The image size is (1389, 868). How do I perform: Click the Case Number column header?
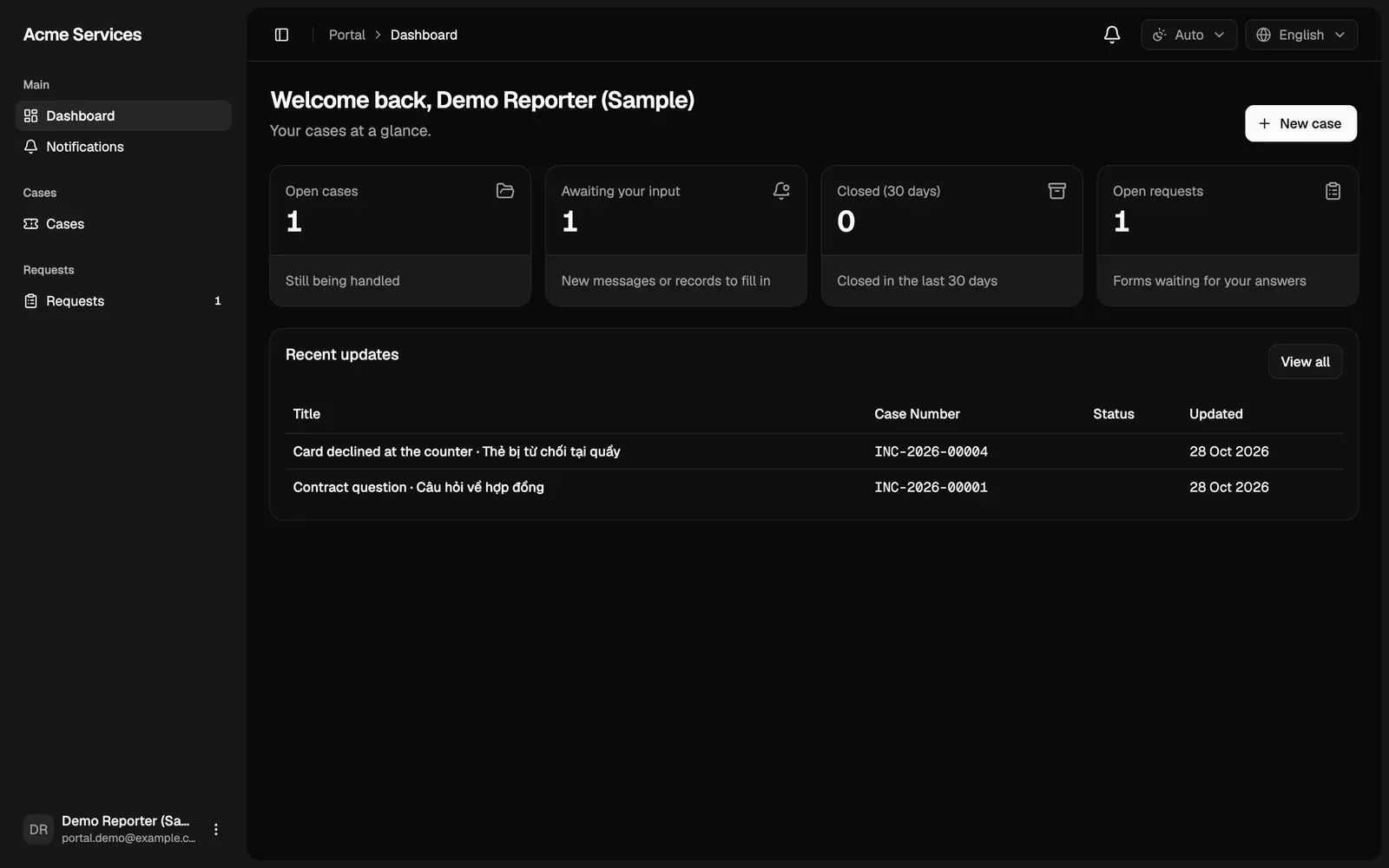coord(917,414)
